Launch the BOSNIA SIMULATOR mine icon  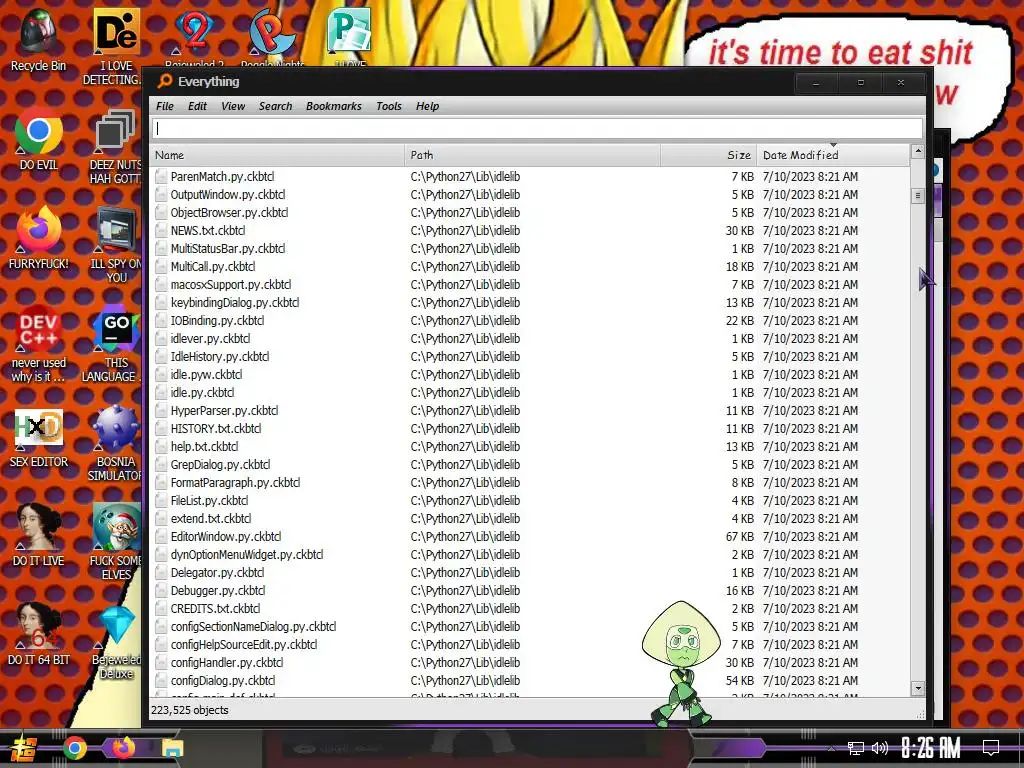[x=116, y=443]
